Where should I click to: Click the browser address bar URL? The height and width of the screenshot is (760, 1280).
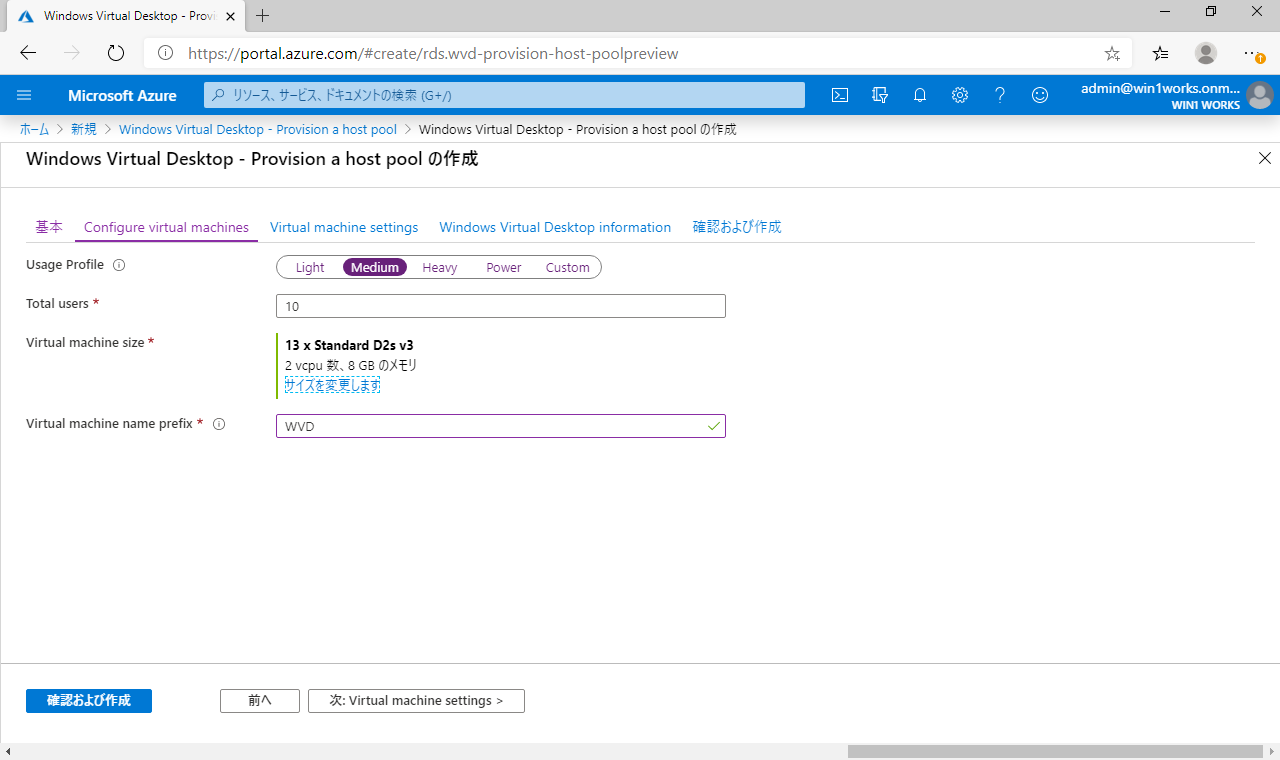pyautogui.click(x=433, y=53)
